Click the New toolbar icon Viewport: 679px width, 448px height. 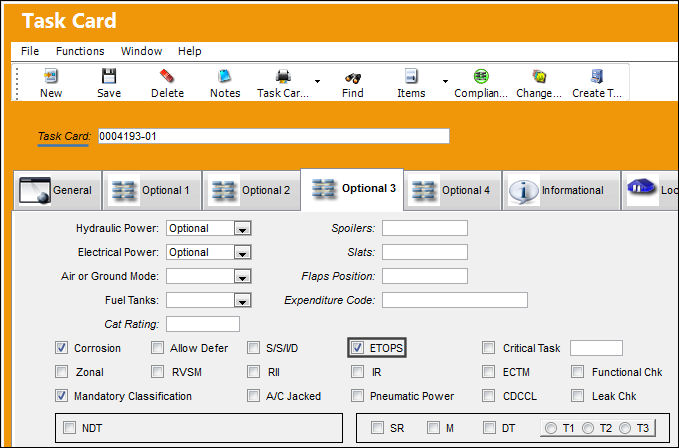click(51, 76)
